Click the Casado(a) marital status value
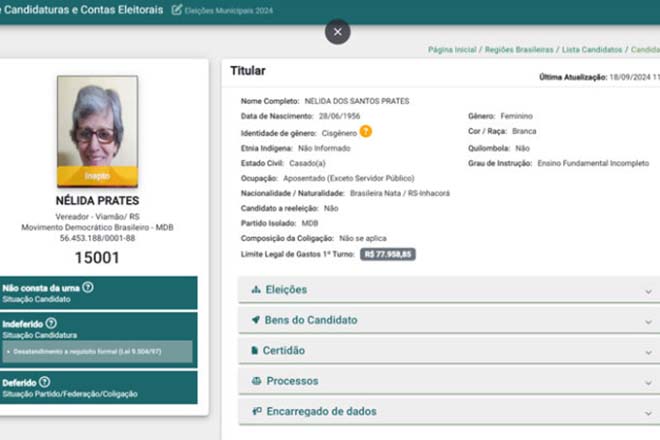This screenshot has height=440, width=660. click(x=307, y=163)
